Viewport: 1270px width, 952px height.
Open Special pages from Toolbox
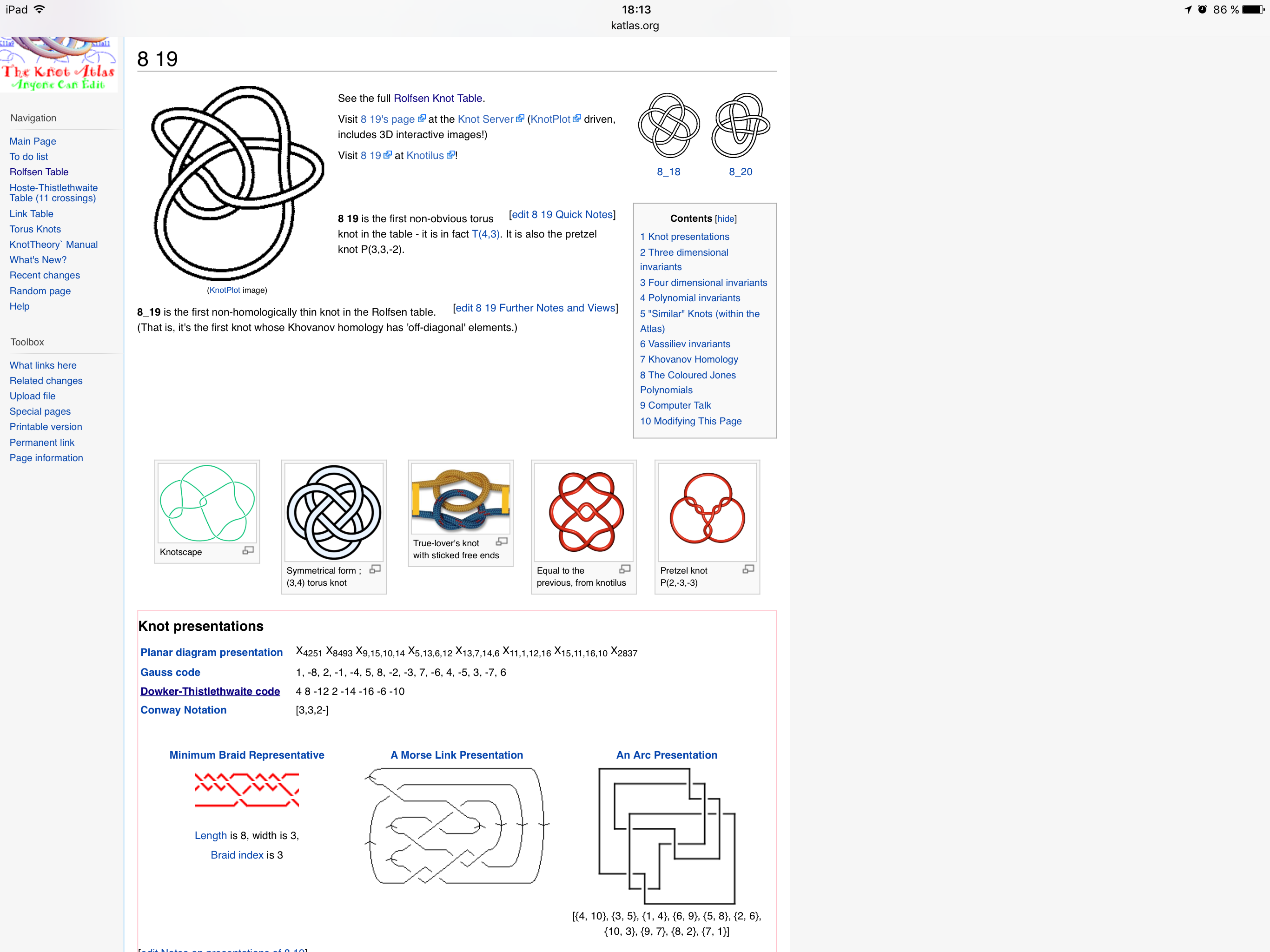click(40, 411)
